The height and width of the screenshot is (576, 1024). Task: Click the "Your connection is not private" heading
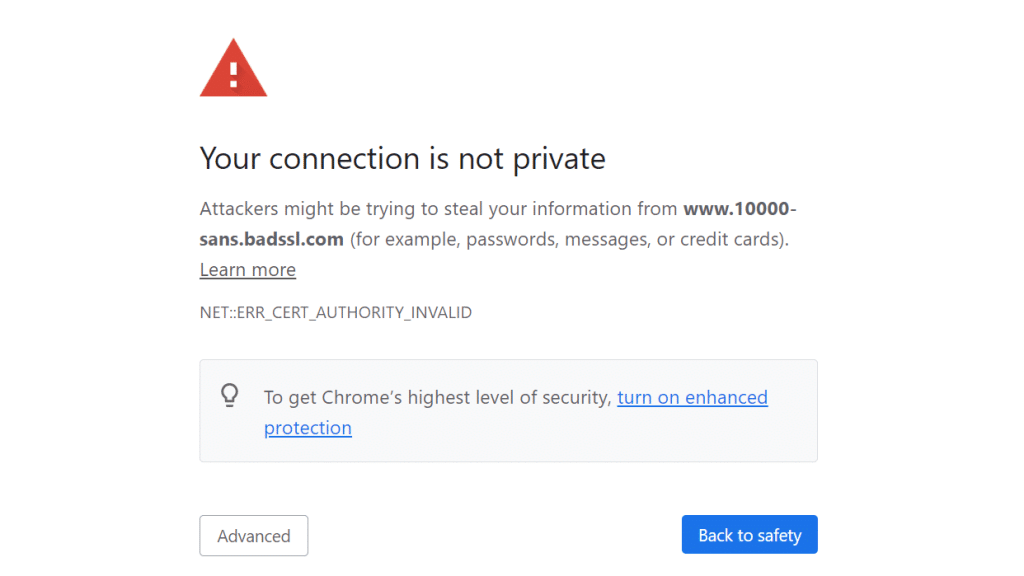(x=402, y=158)
